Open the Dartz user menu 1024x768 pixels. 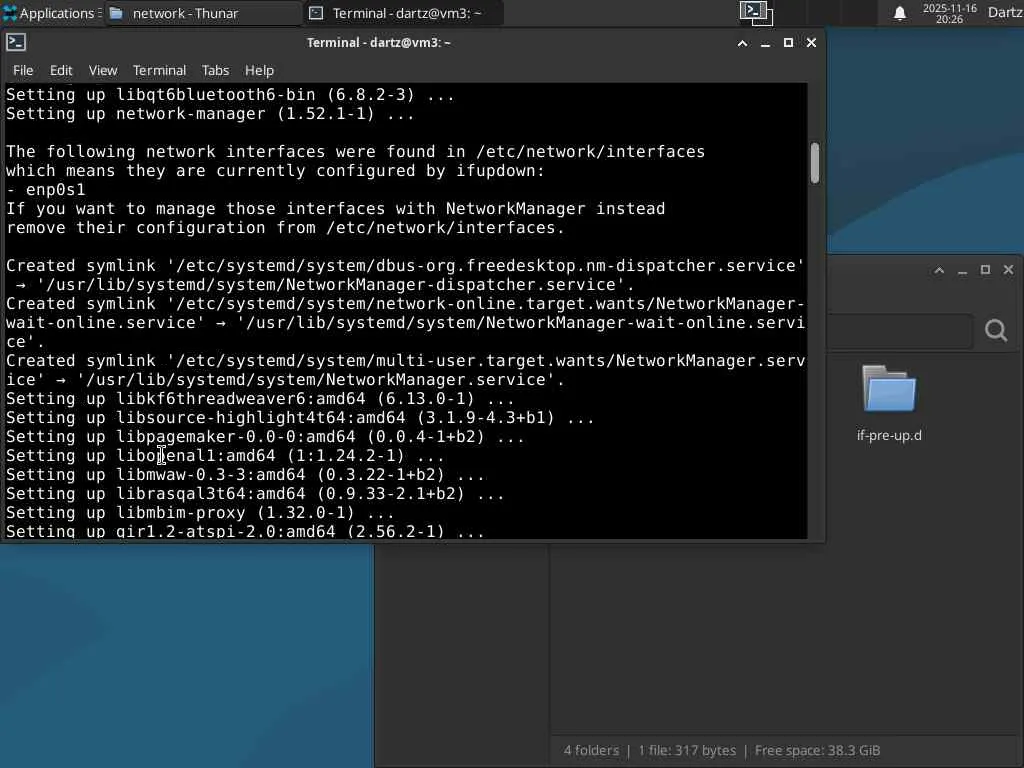(1005, 13)
